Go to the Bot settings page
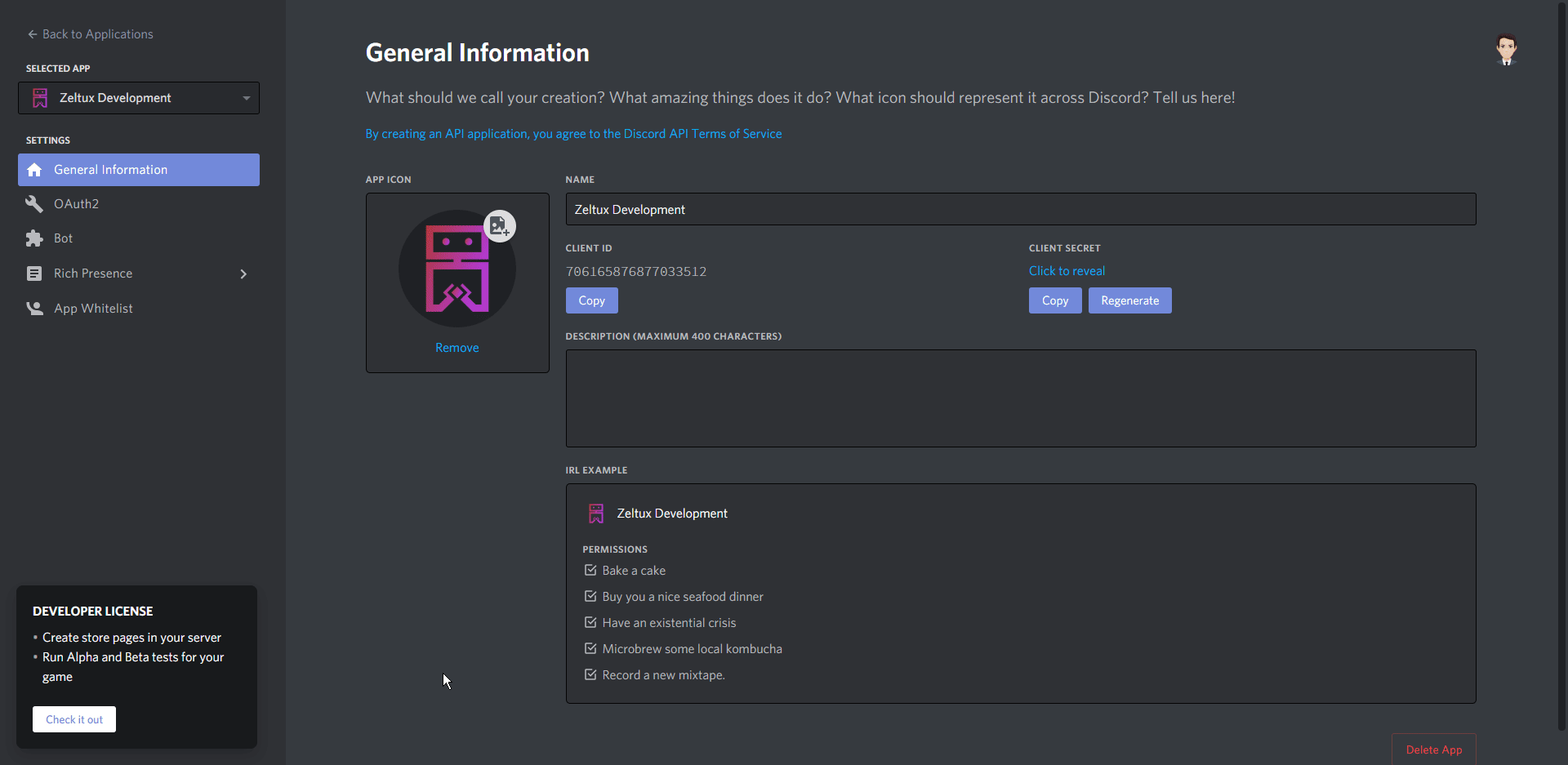 pos(139,238)
